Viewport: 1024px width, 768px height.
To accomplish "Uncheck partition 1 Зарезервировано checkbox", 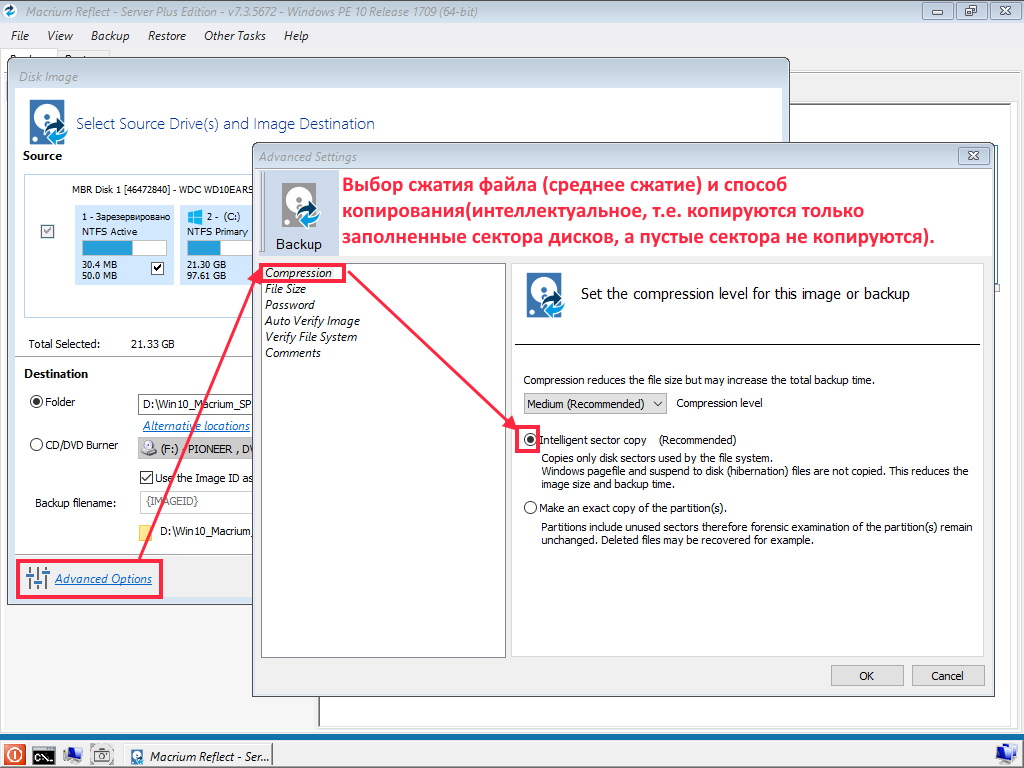I will [157, 268].
